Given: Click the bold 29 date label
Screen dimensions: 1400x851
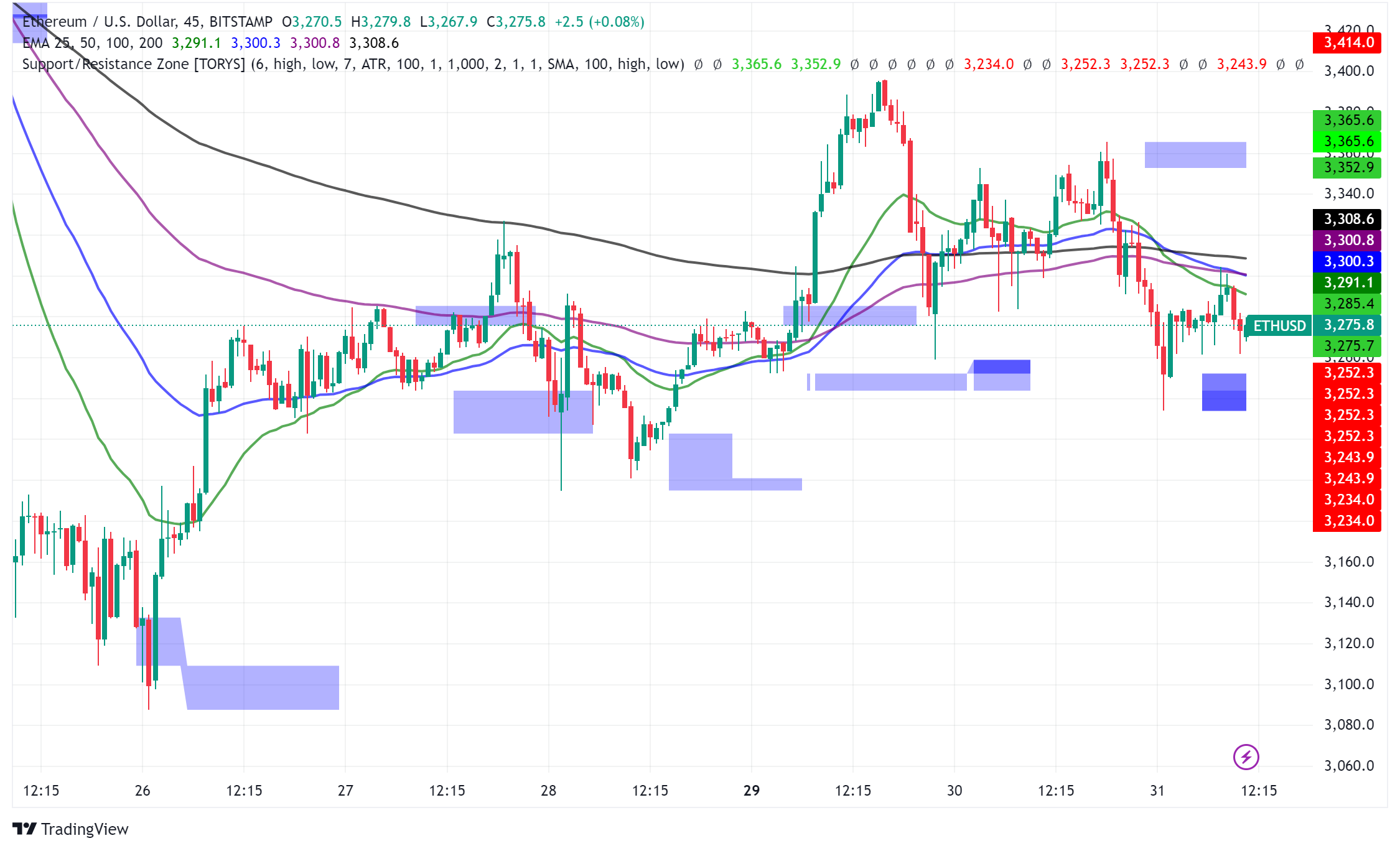Looking at the screenshot, I should tap(752, 791).
